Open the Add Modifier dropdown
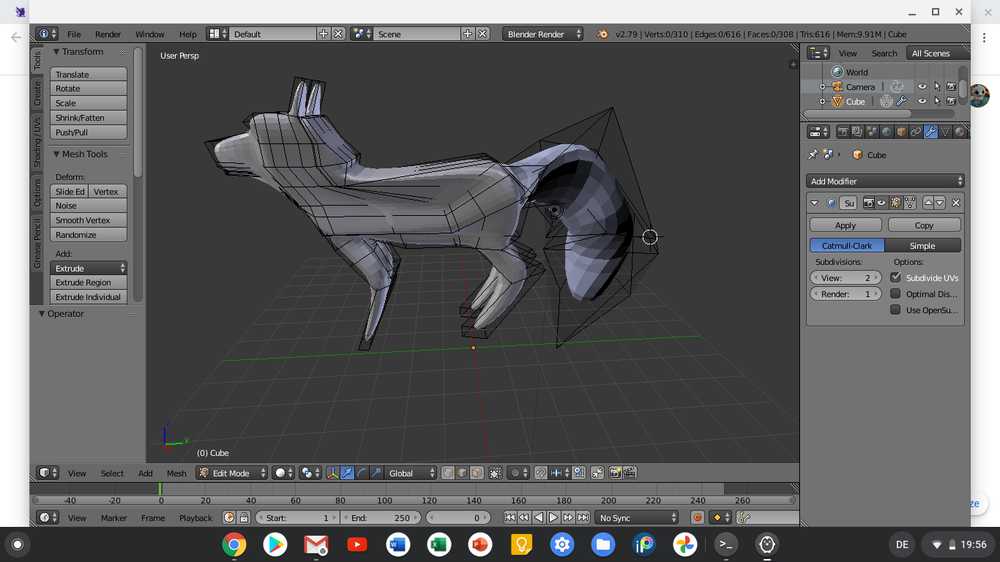Image resolution: width=1000 pixels, height=562 pixels. 885,181
